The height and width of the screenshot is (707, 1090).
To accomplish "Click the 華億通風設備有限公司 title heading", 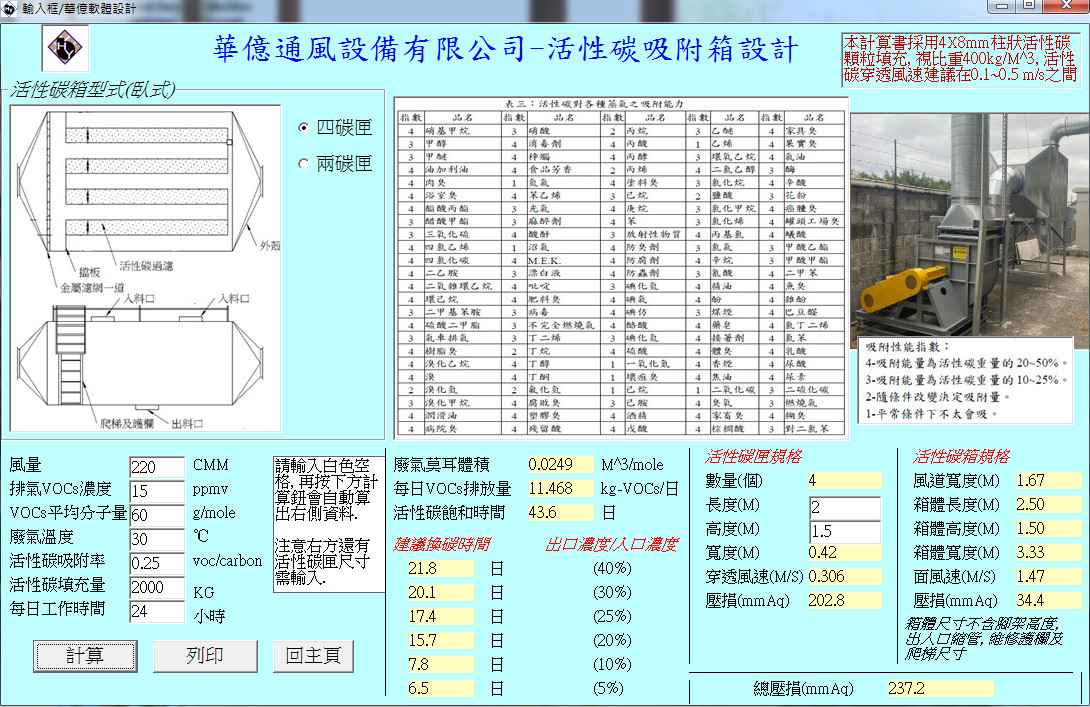I will pyautogui.click(x=505, y=49).
